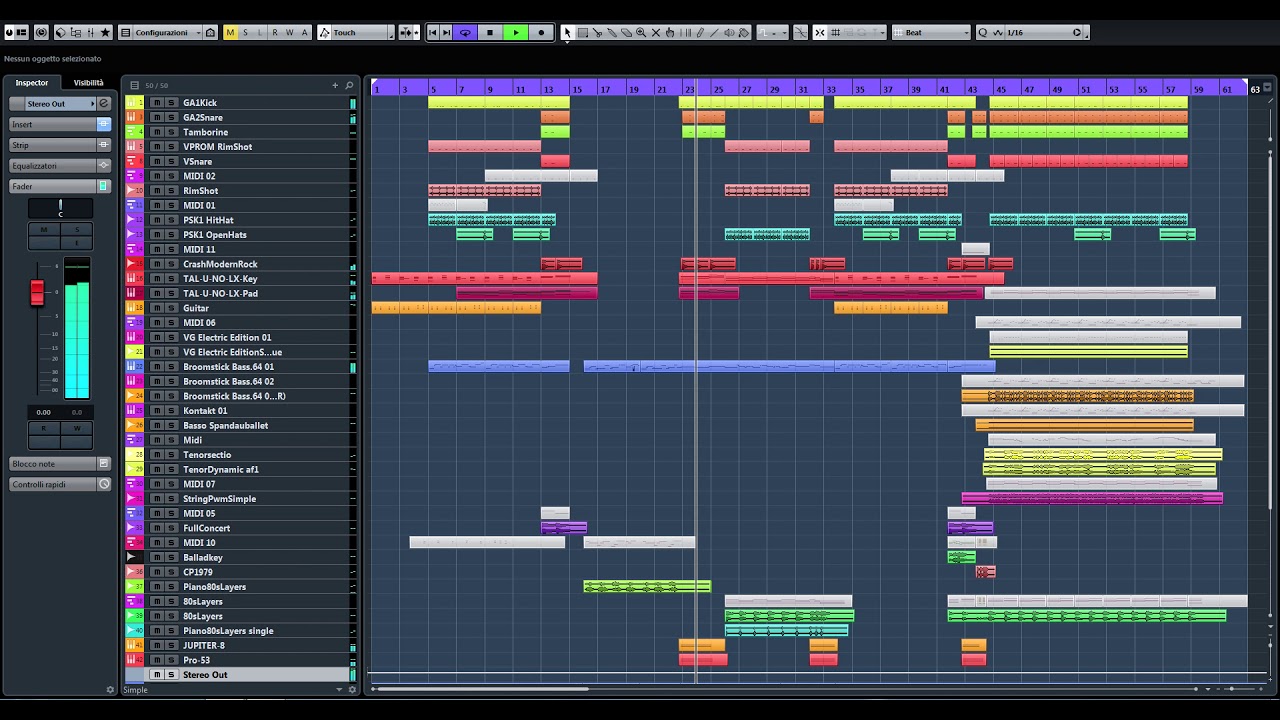Select the Kontakt 01 track
The height and width of the screenshot is (720, 1280).
pos(240,411)
